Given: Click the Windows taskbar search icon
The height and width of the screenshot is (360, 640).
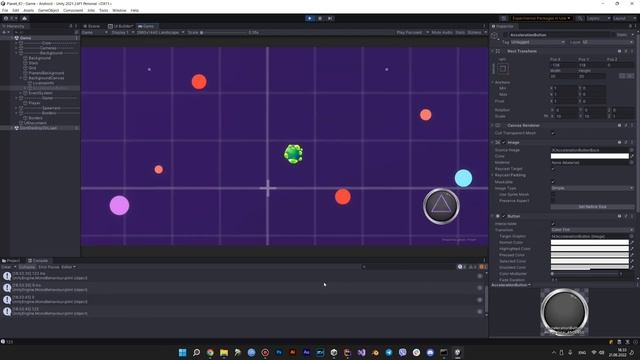Looking at the screenshot, I should coord(196,352).
